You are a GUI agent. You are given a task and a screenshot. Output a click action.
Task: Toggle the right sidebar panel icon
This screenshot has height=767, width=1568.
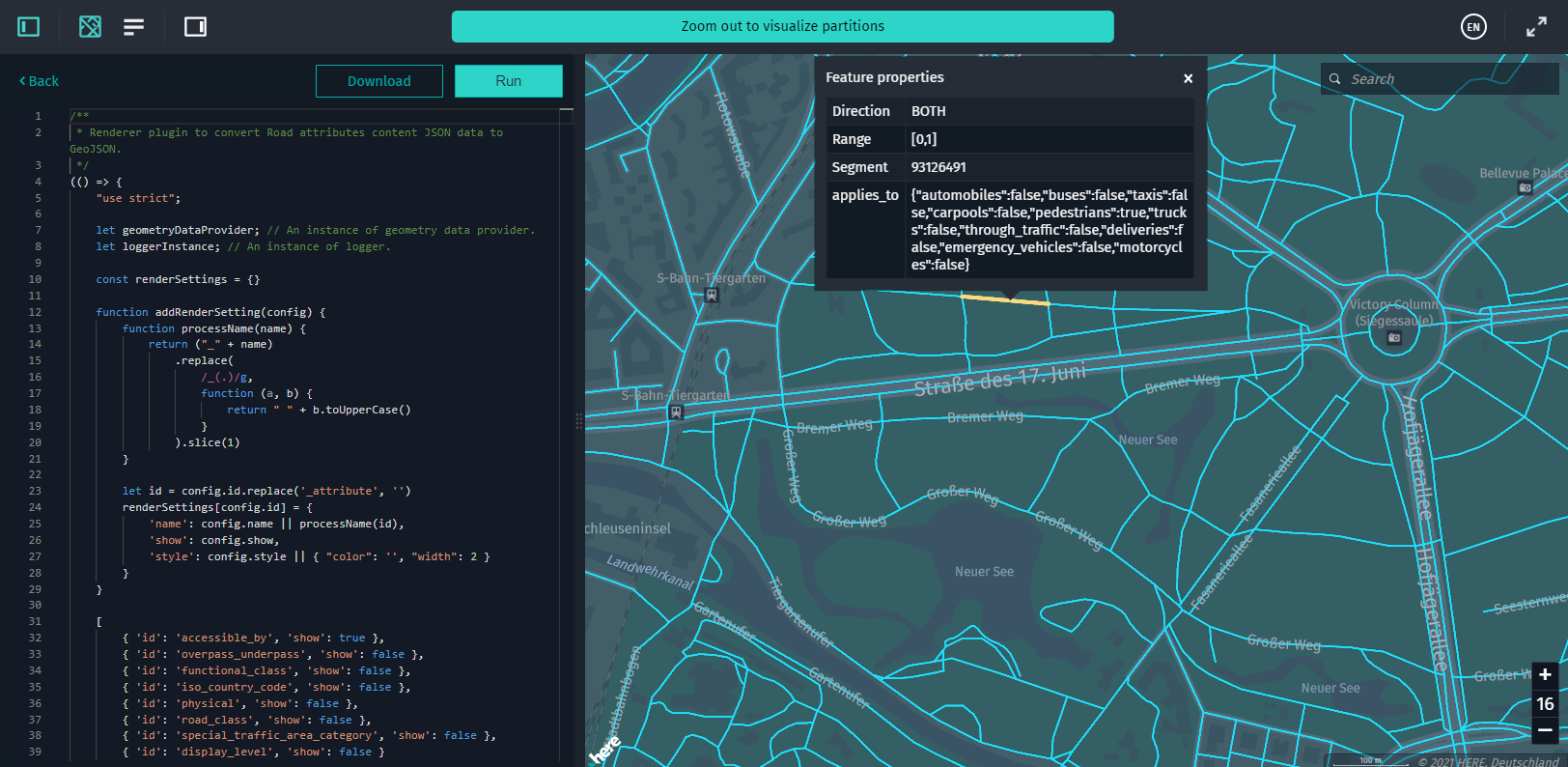coord(195,27)
